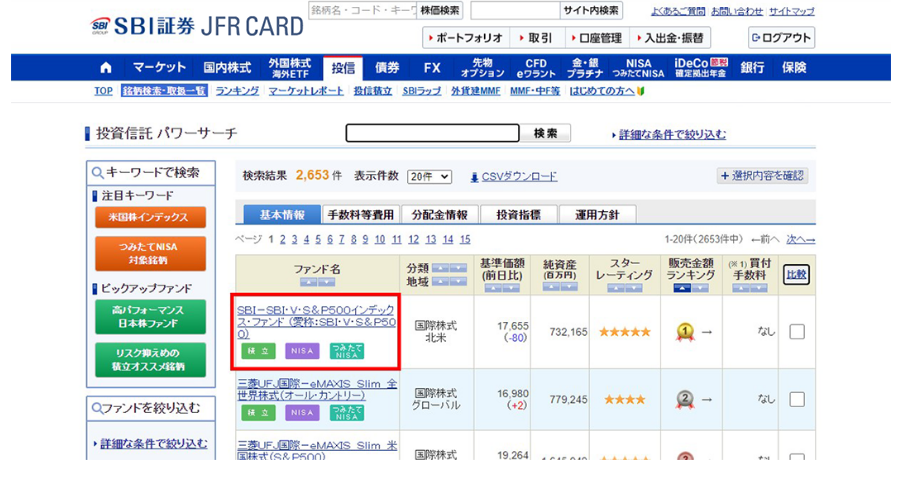Go to page 2 of the results
The height and width of the screenshot is (492, 918).
point(282,239)
